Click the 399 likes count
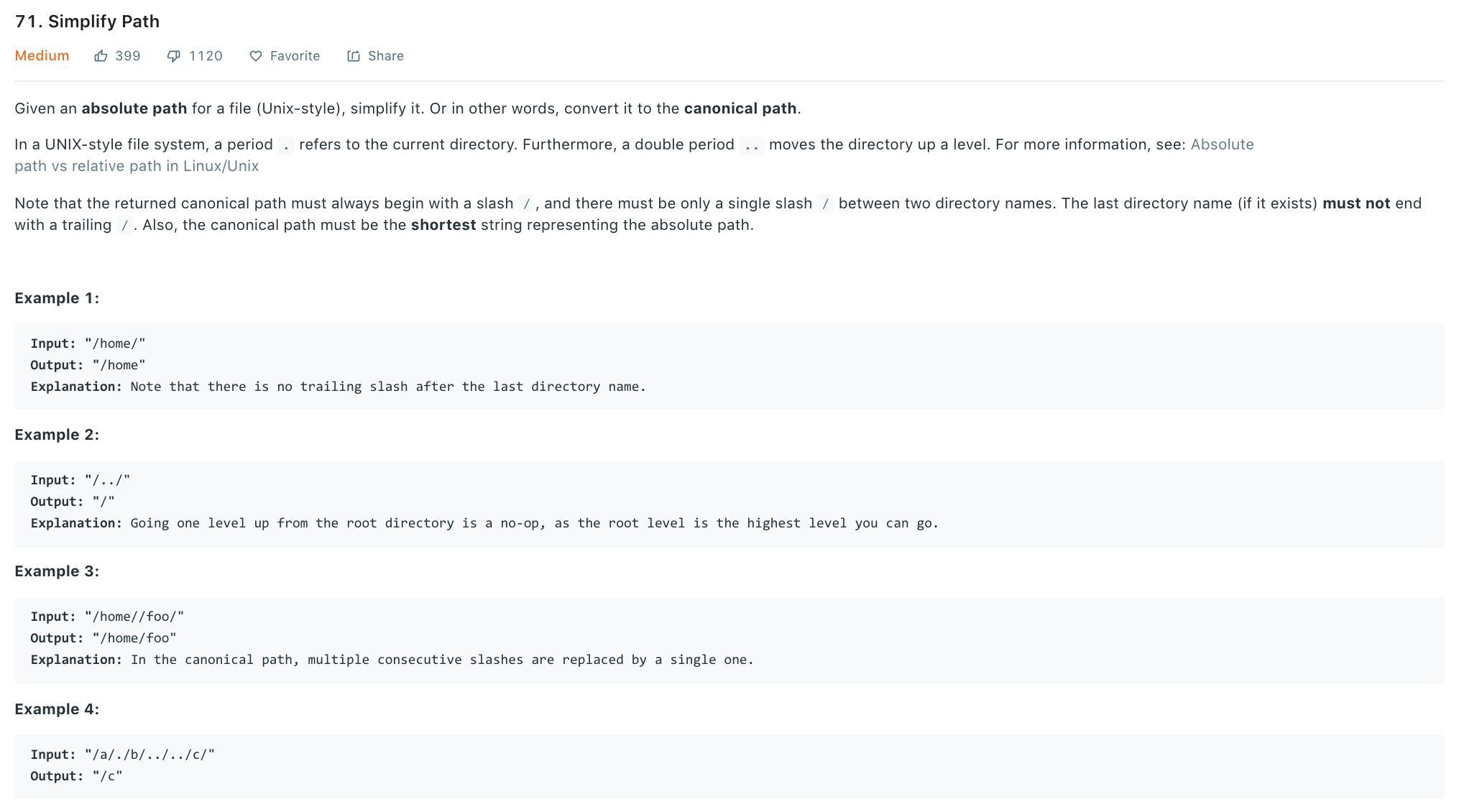The height and width of the screenshot is (812, 1459). (128, 56)
